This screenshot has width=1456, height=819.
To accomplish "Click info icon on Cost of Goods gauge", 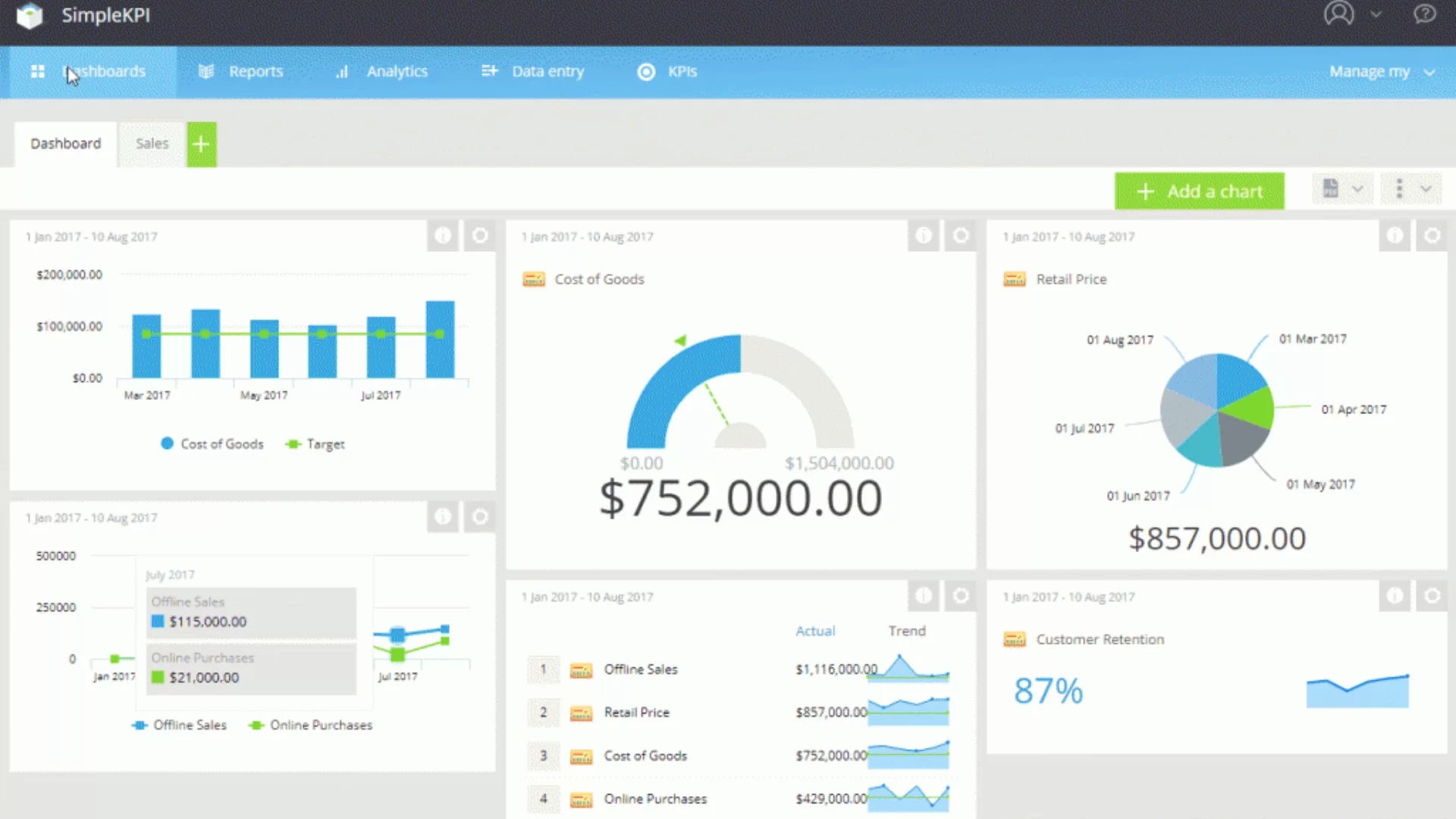I will (923, 236).
